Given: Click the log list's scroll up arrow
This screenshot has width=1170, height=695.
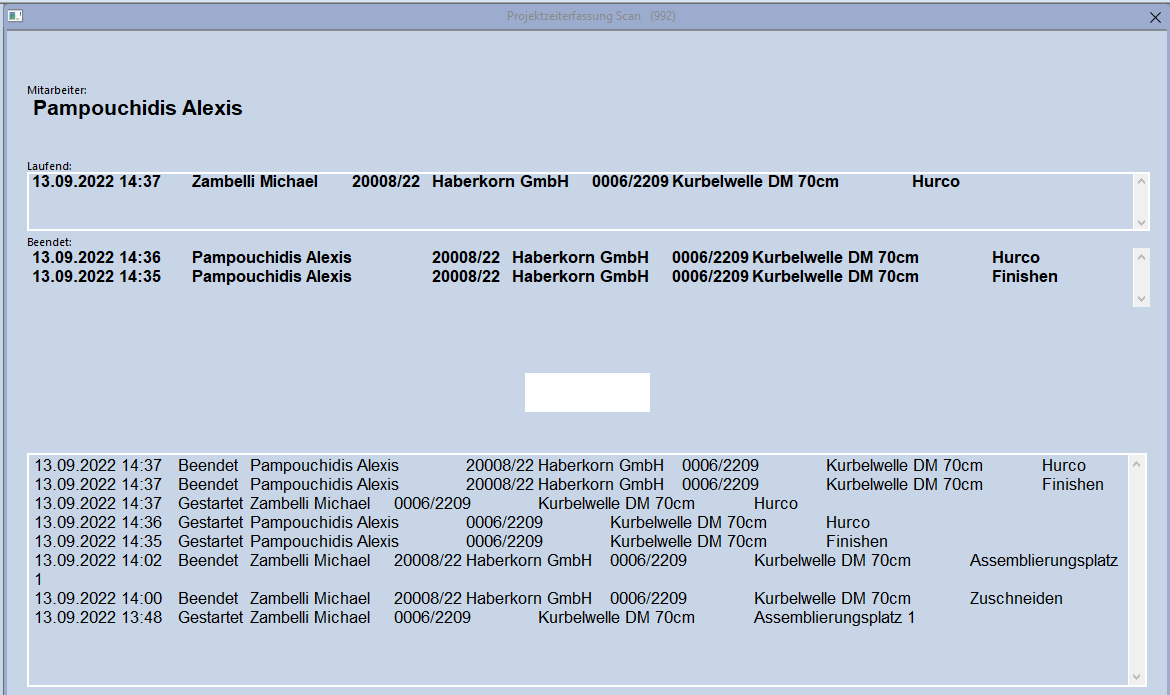Looking at the screenshot, I should 1136,464.
